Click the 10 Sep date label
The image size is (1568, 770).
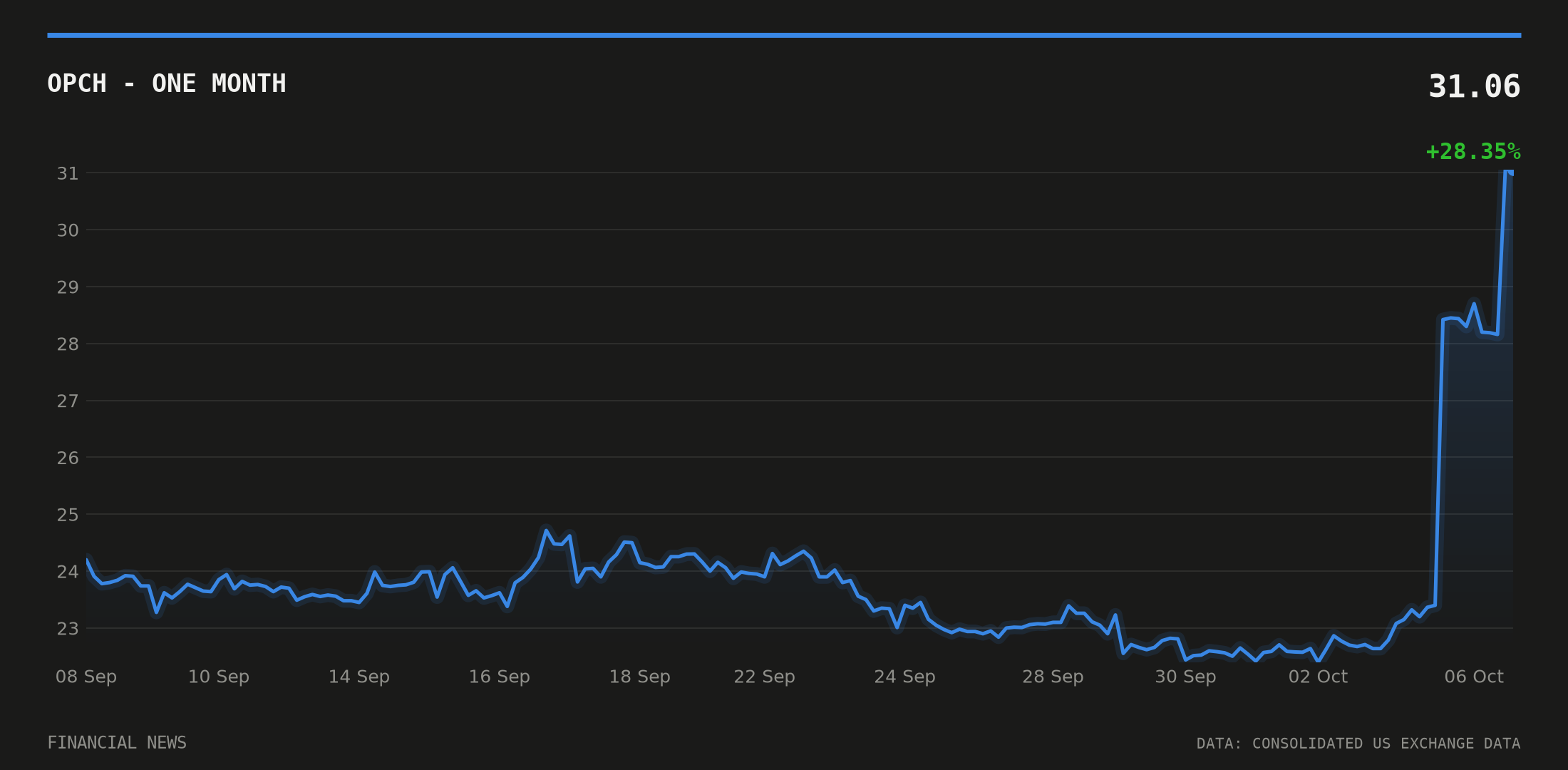pos(219,677)
